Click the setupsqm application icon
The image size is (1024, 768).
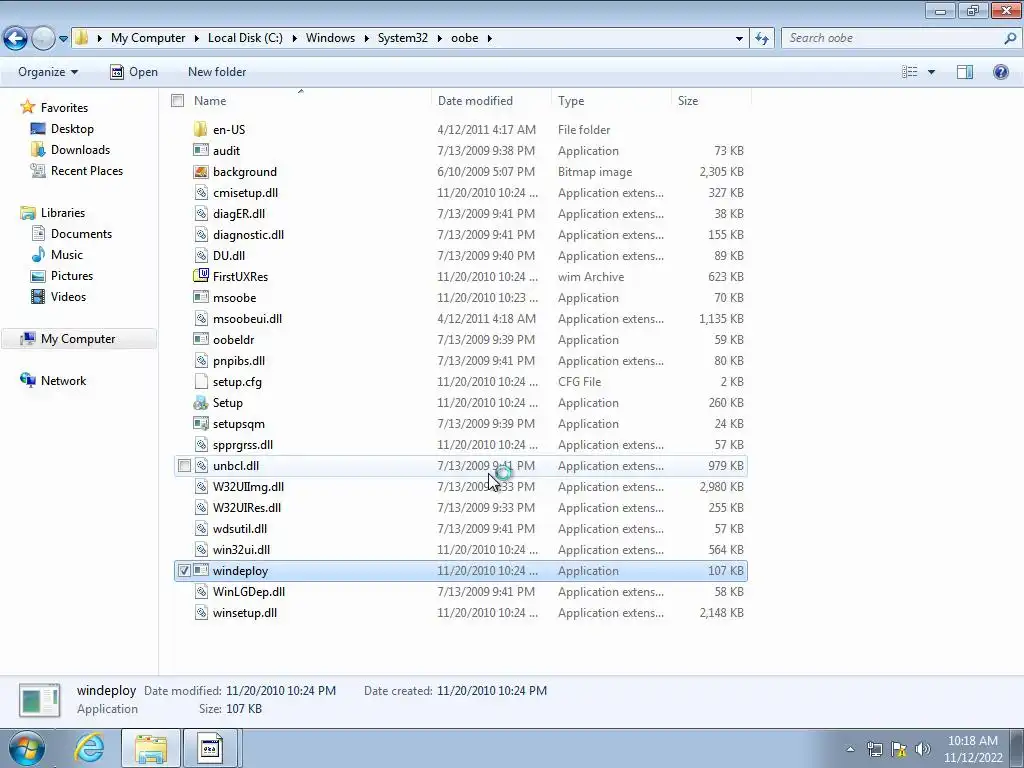pyautogui.click(x=200, y=423)
